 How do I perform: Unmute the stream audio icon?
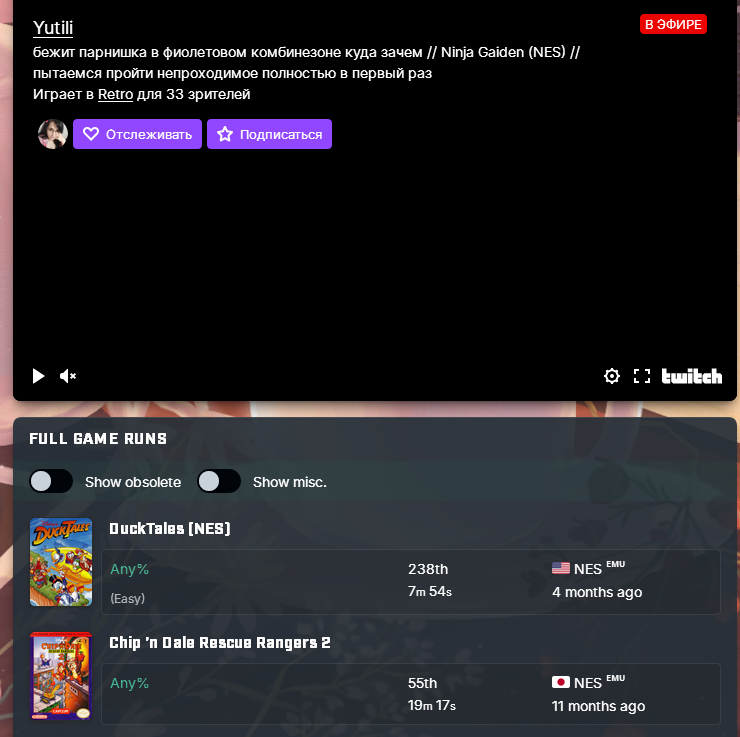pyautogui.click(x=67, y=376)
